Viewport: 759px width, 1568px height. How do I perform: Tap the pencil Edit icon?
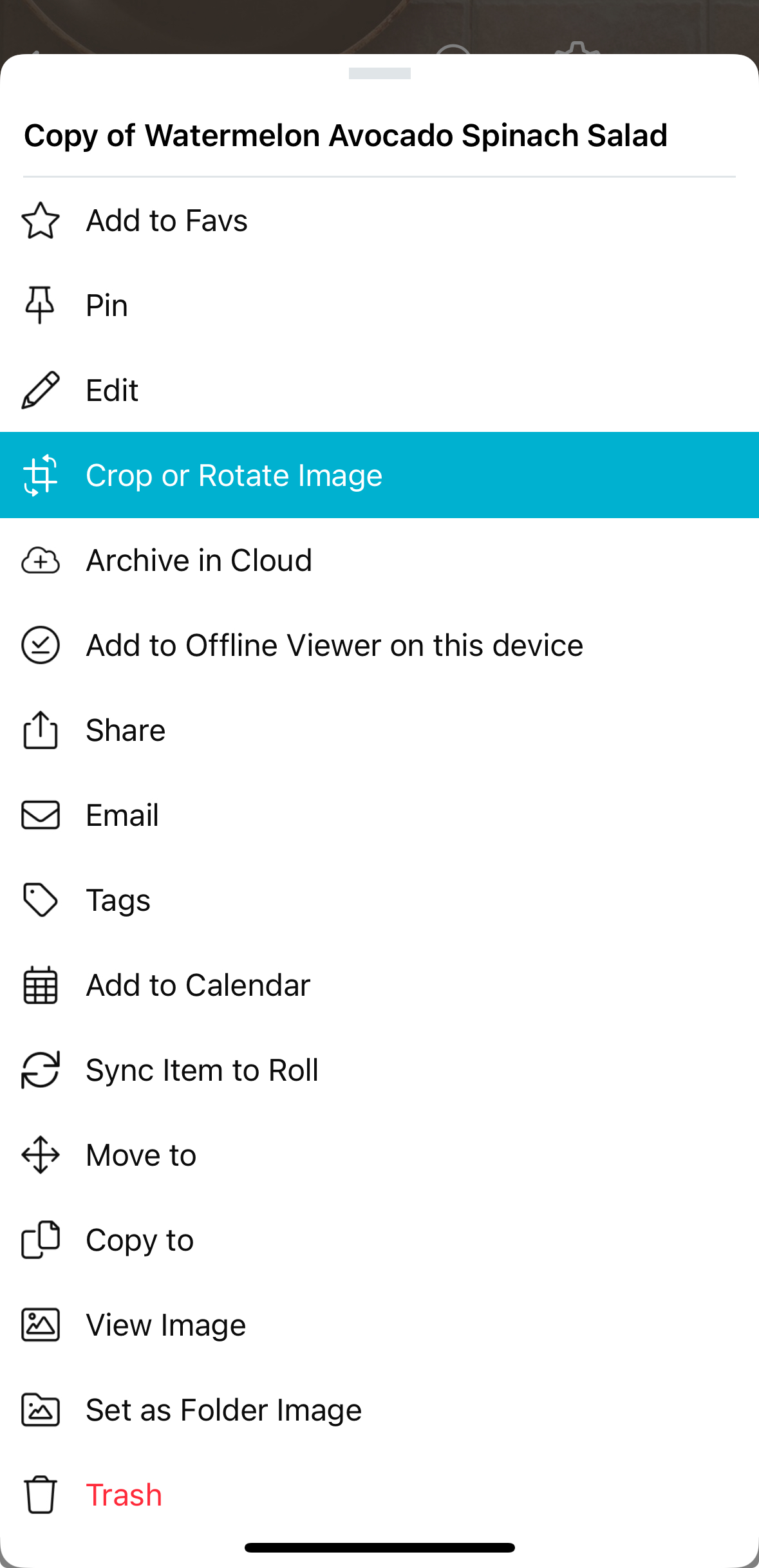click(41, 390)
